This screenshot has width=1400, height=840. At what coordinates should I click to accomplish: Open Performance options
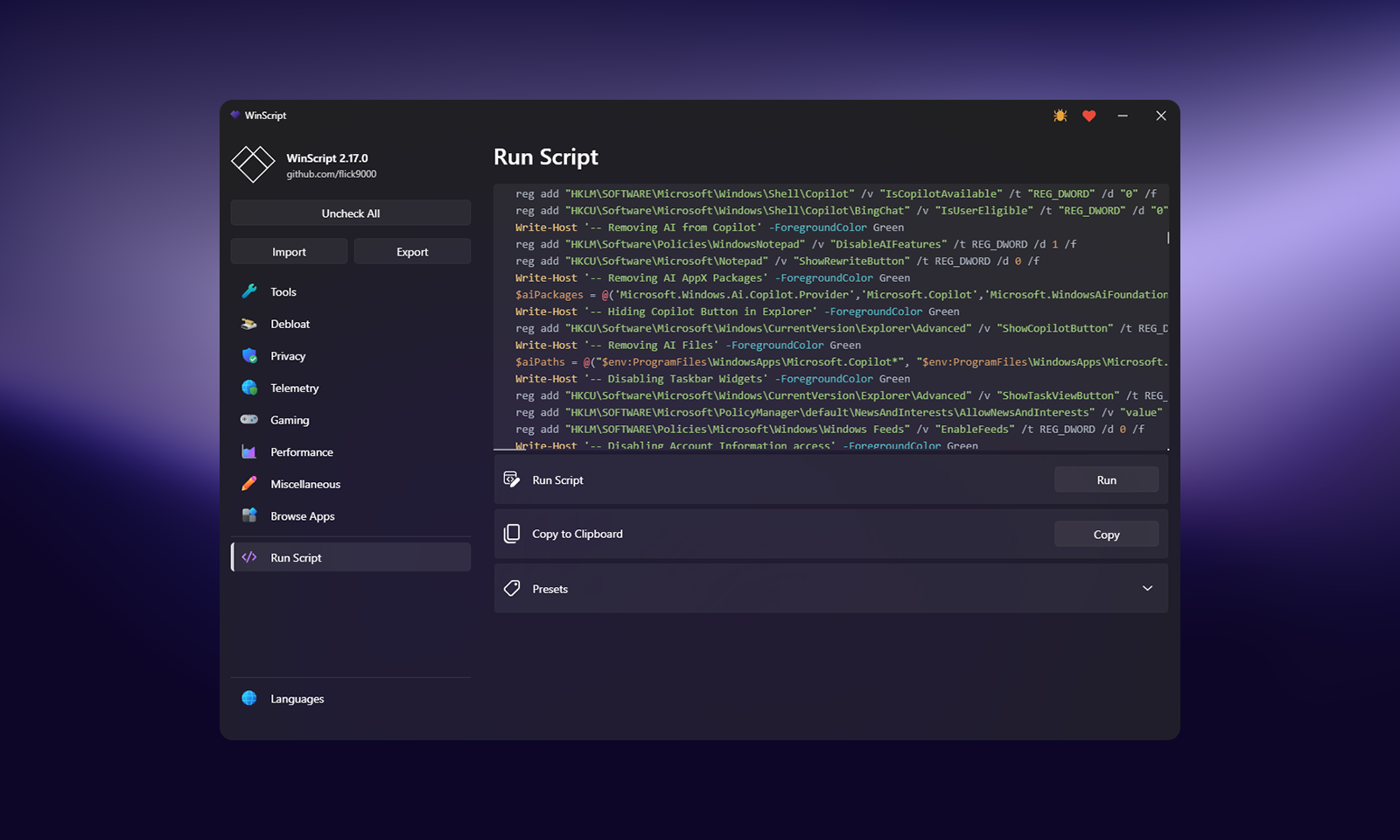tap(351, 451)
